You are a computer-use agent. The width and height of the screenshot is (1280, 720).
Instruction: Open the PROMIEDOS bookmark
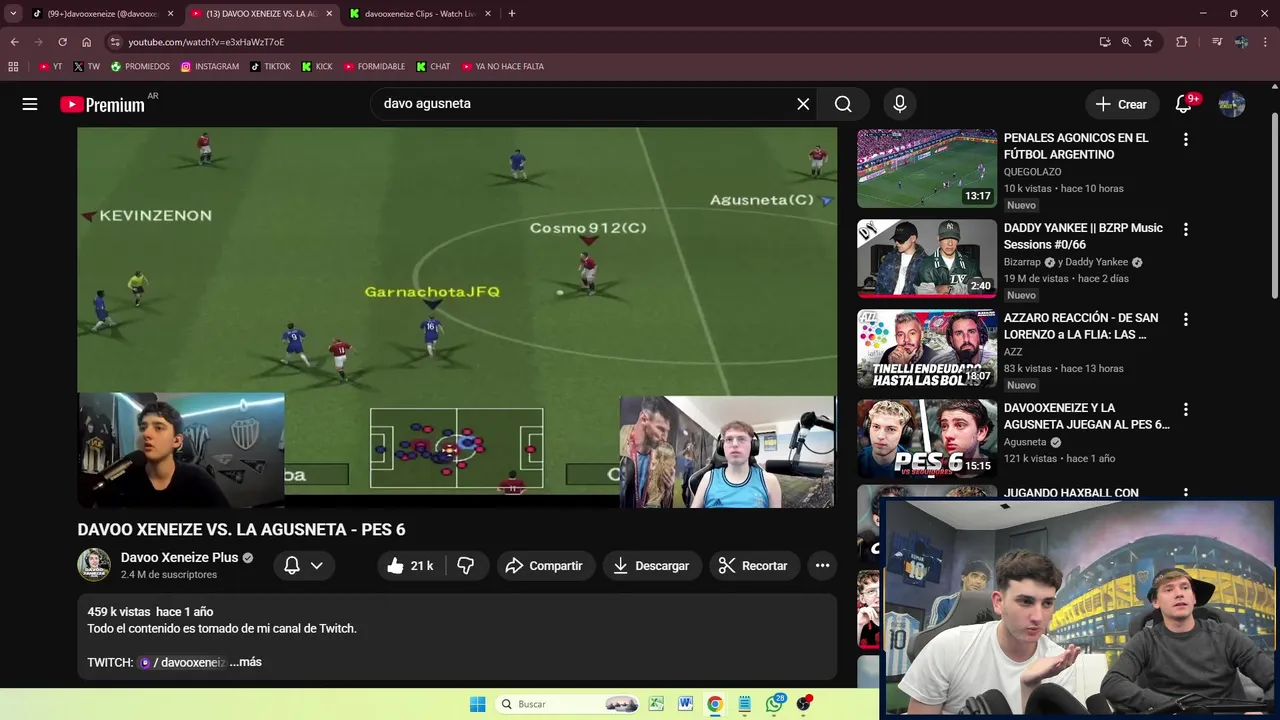(140, 67)
